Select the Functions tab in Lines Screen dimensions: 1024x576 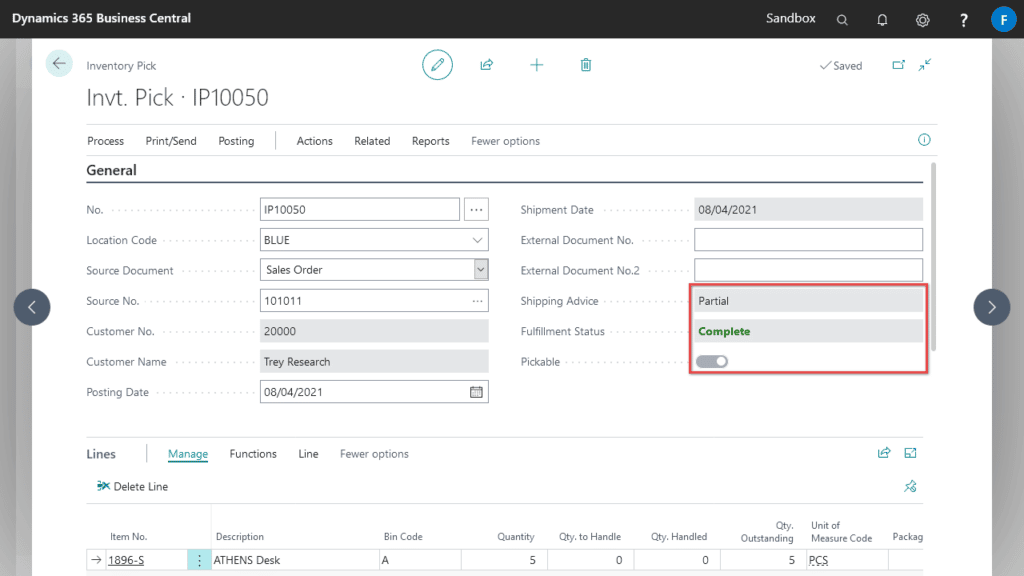point(253,454)
